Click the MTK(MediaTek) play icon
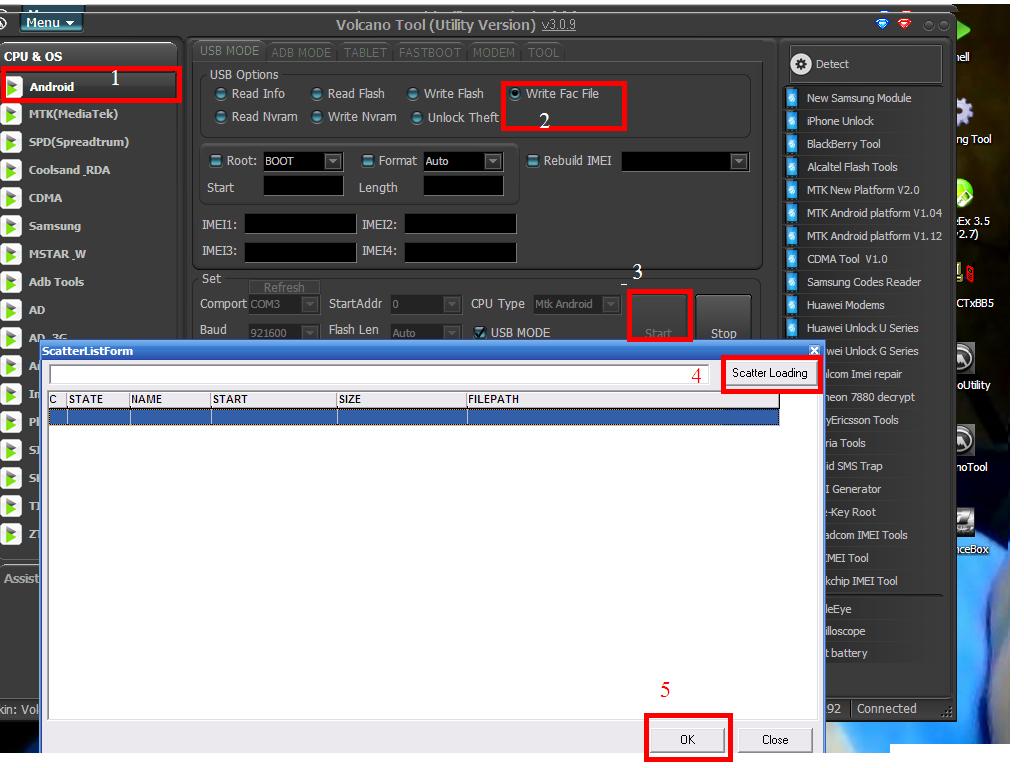 (x=11, y=114)
